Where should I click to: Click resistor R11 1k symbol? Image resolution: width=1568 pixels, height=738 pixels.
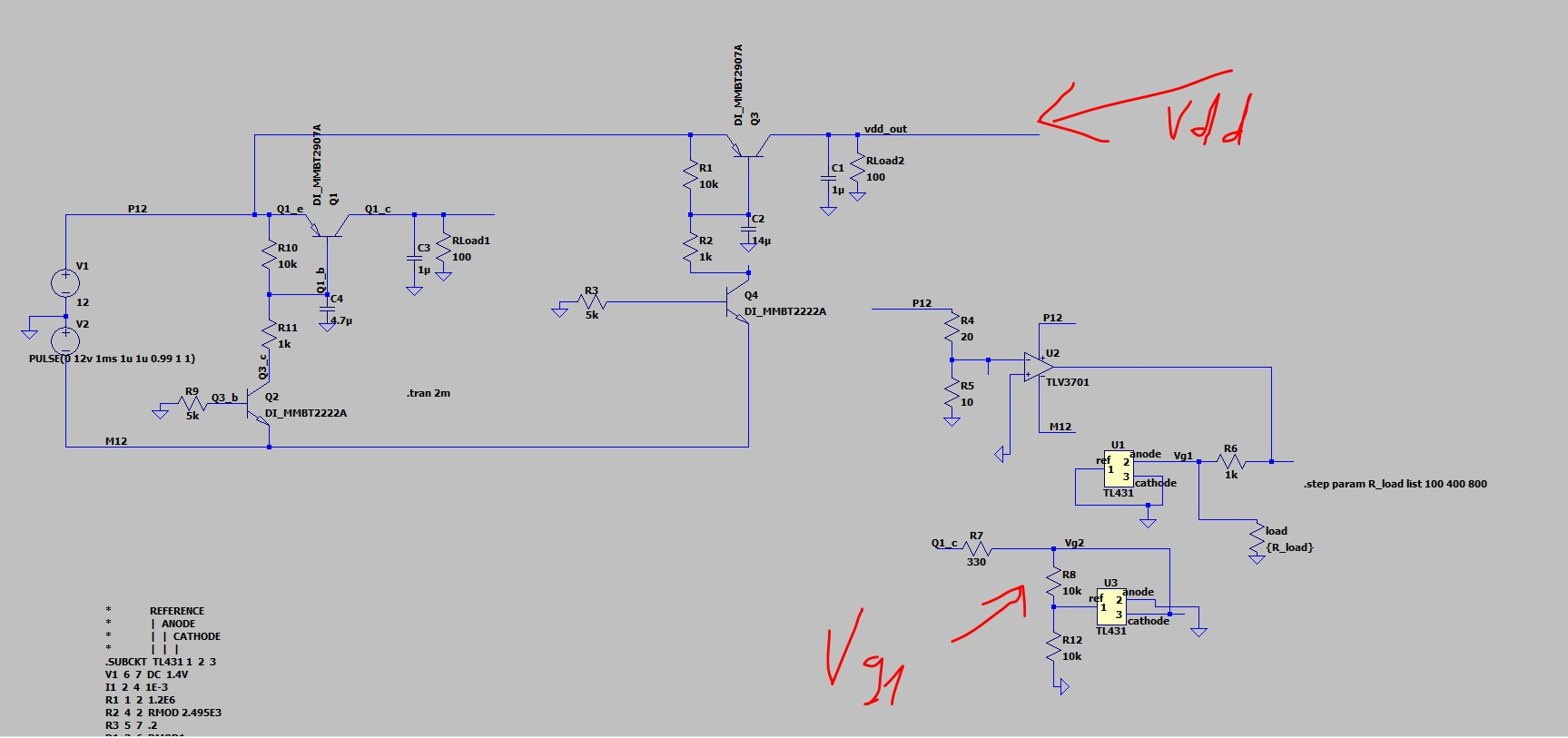[x=270, y=335]
